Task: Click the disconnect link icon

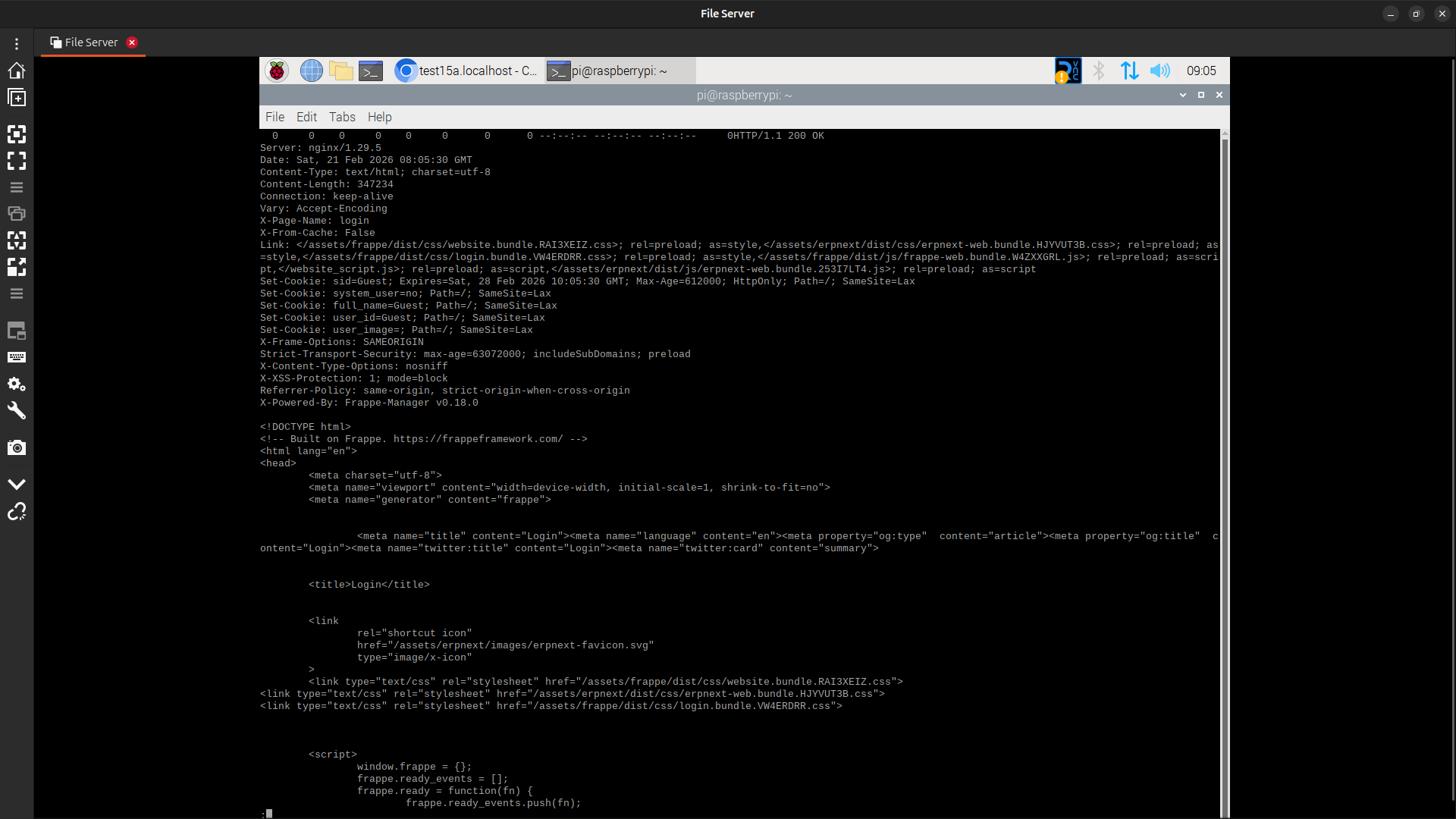Action: [x=17, y=512]
